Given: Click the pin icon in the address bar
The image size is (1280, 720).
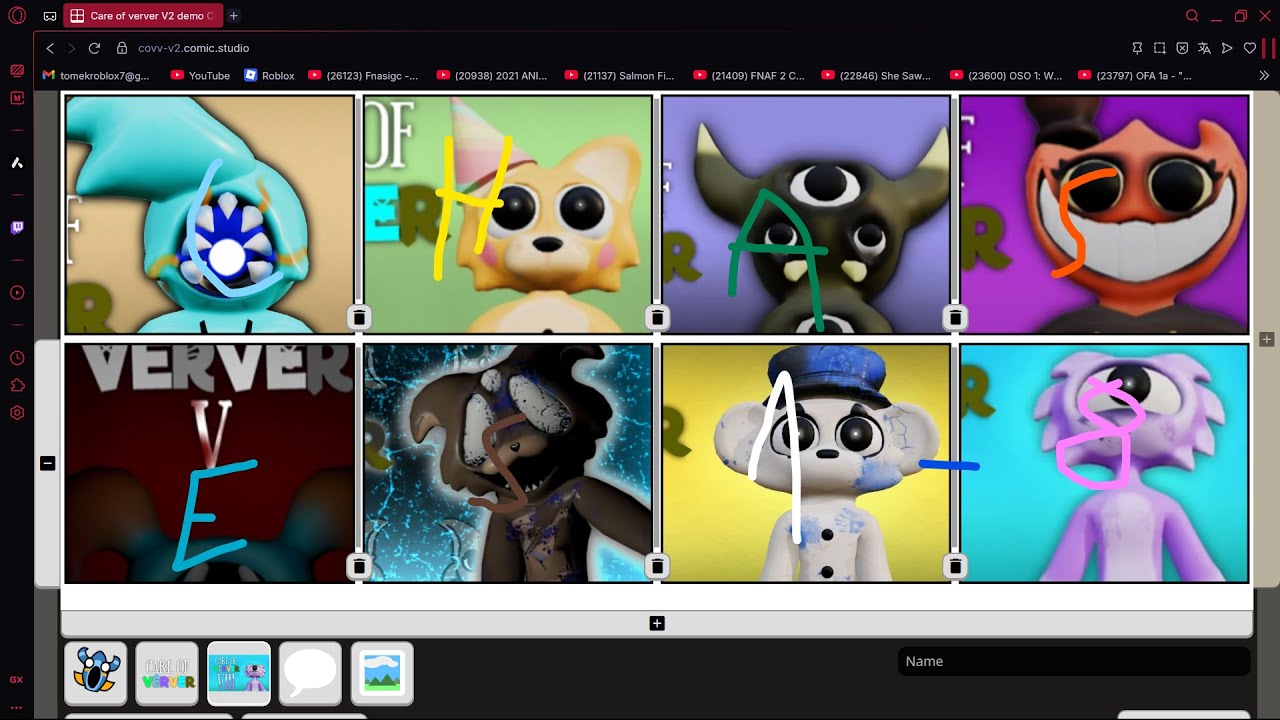Looking at the screenshot, I should 1137,48.
